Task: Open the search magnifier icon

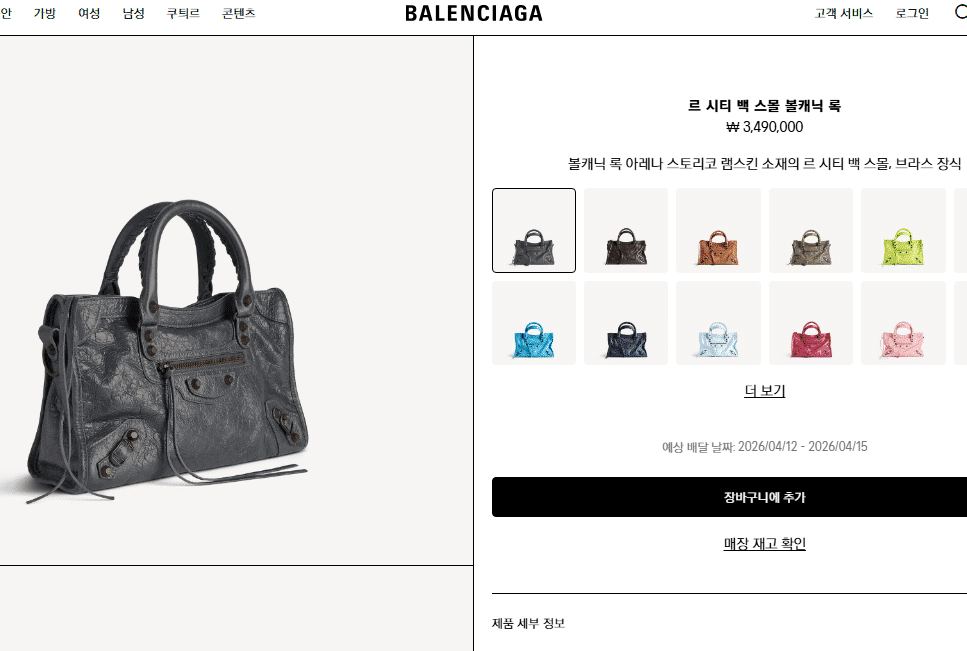Action: (961, 13)
